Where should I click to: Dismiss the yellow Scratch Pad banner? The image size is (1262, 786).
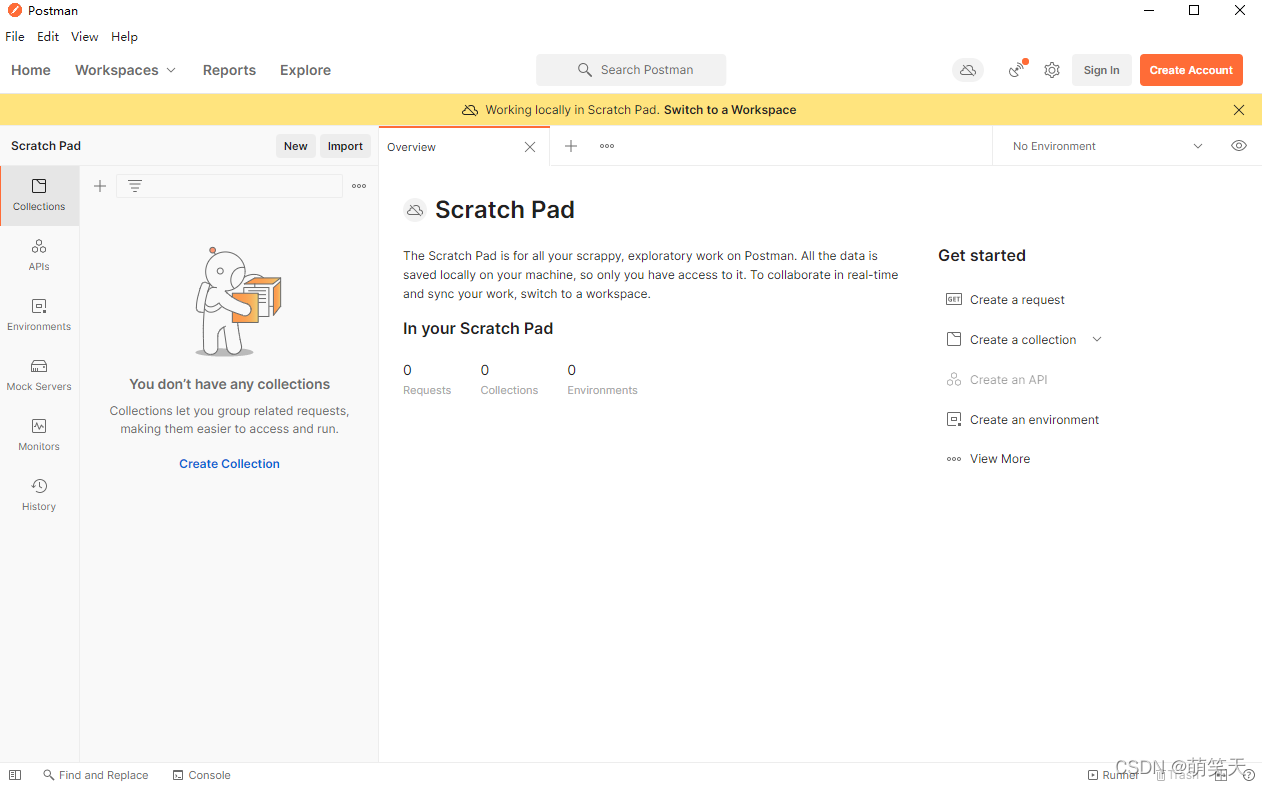click(x=1239, y=110)
